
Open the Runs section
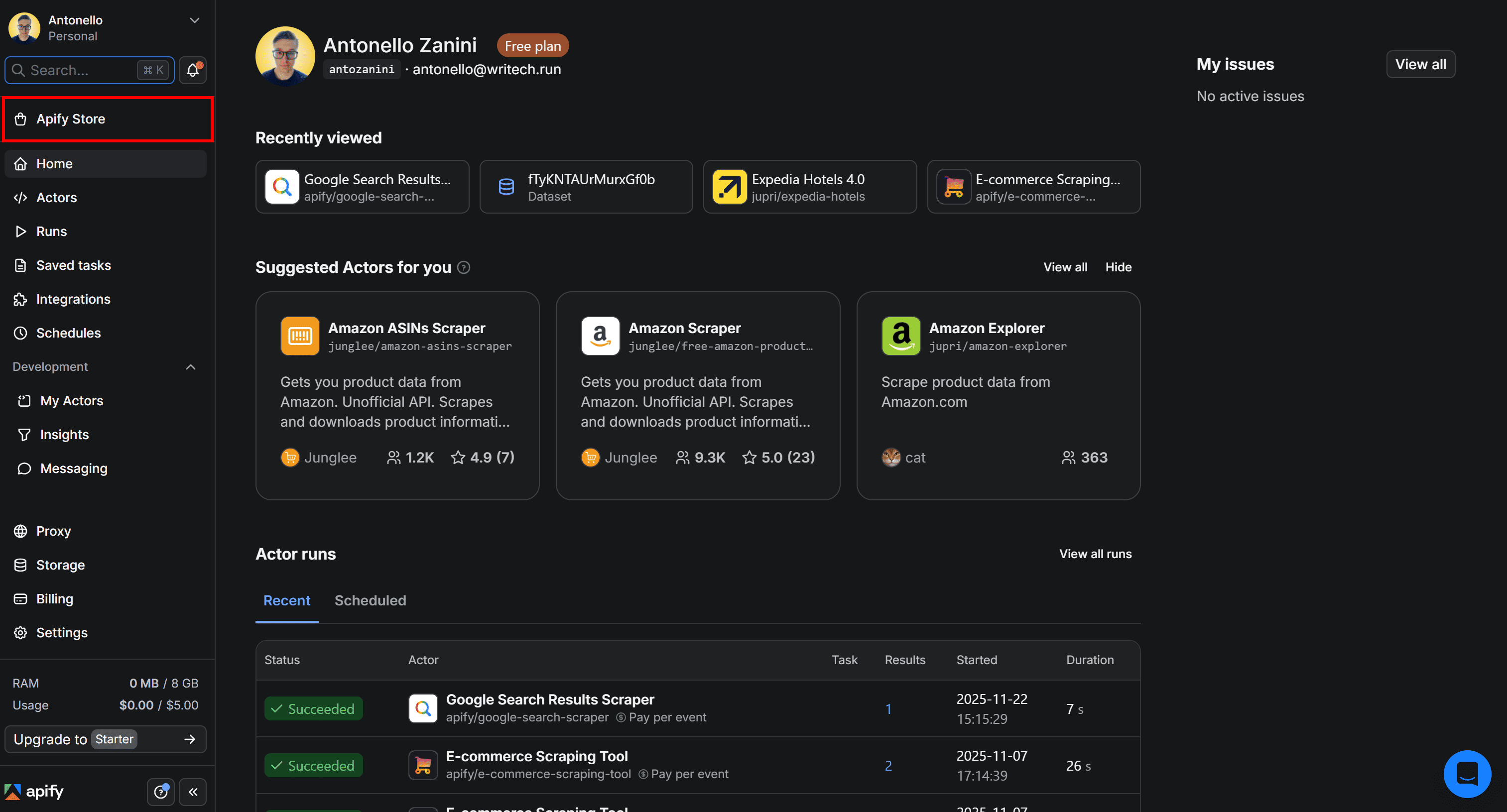click(x=51, y=231)
